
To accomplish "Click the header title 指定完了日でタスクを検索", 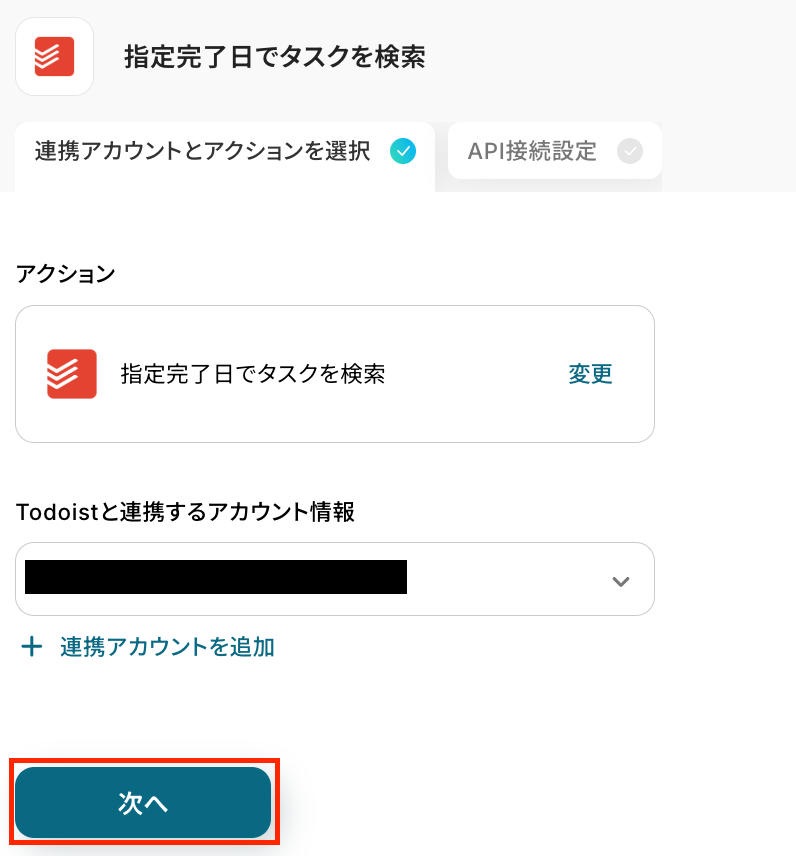I will coord(275,57).
